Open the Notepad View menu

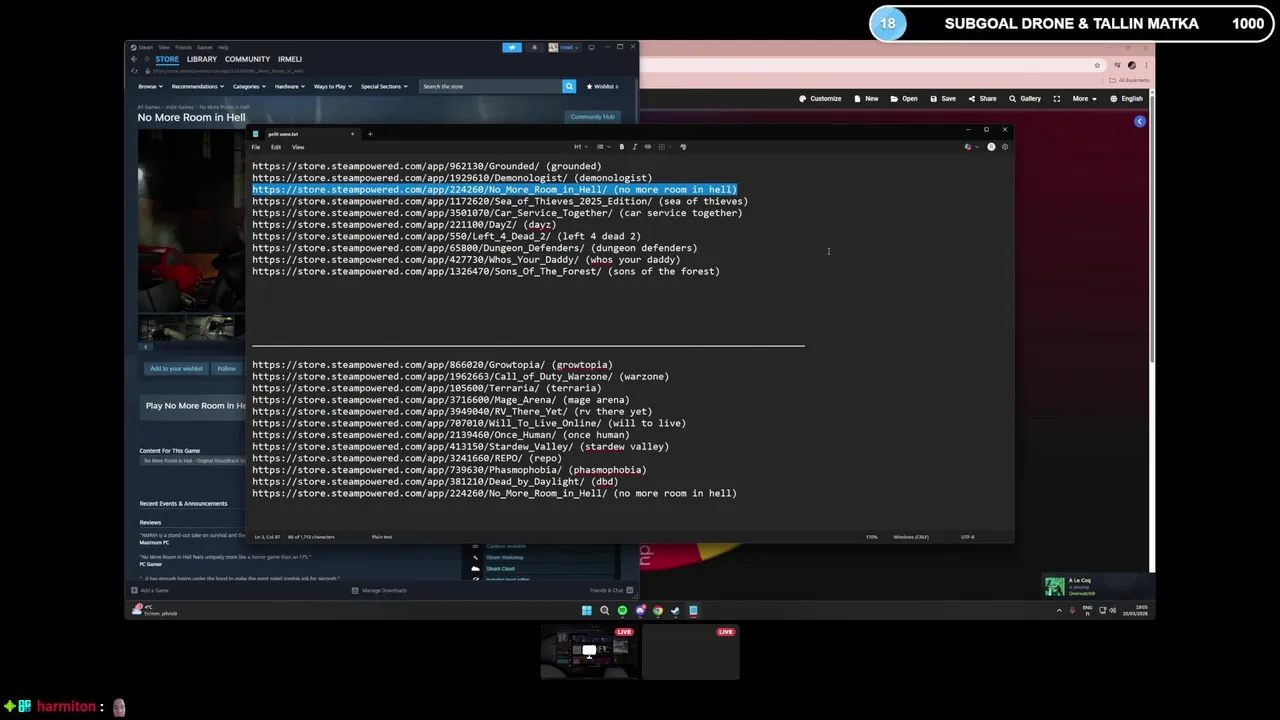(298, 147)
